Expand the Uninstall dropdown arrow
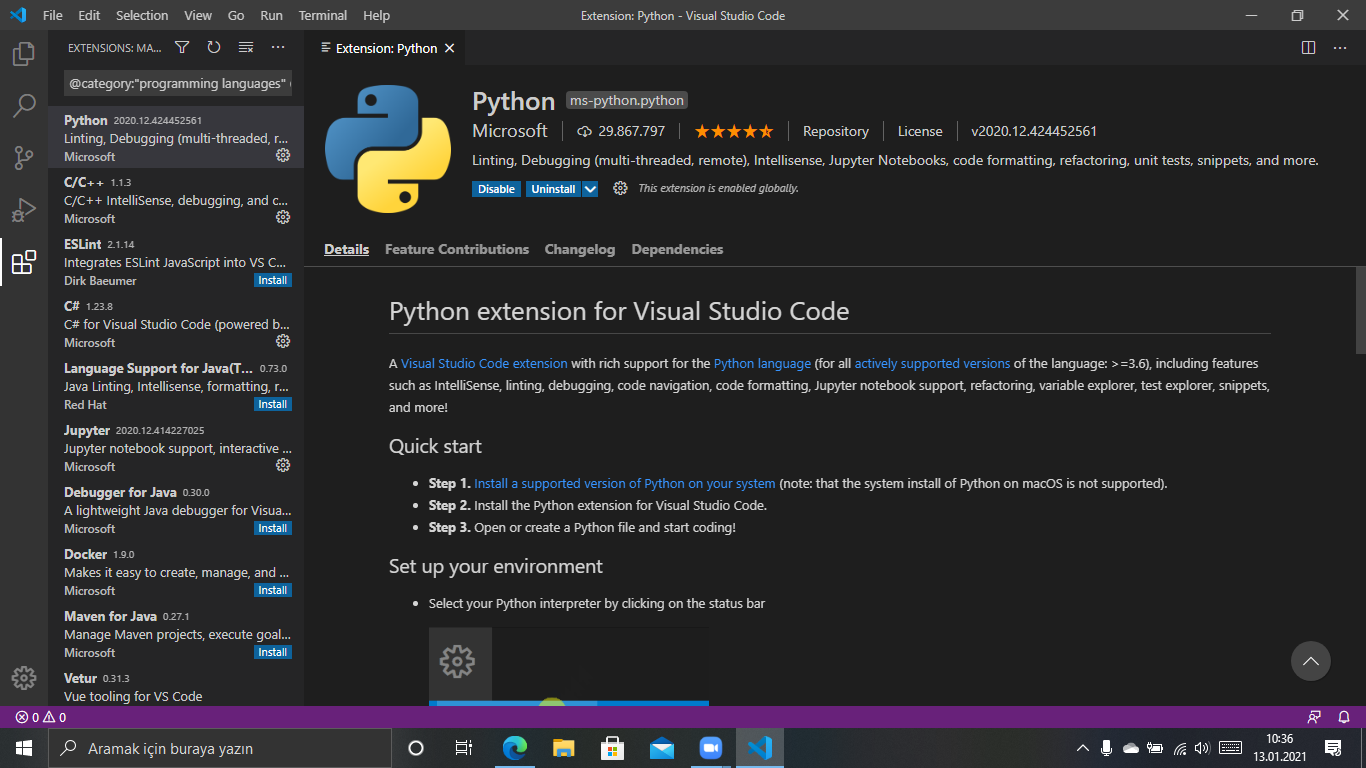Image resolution: width=1366 pixels, height=768 pixels. click(x=590, y=189)
